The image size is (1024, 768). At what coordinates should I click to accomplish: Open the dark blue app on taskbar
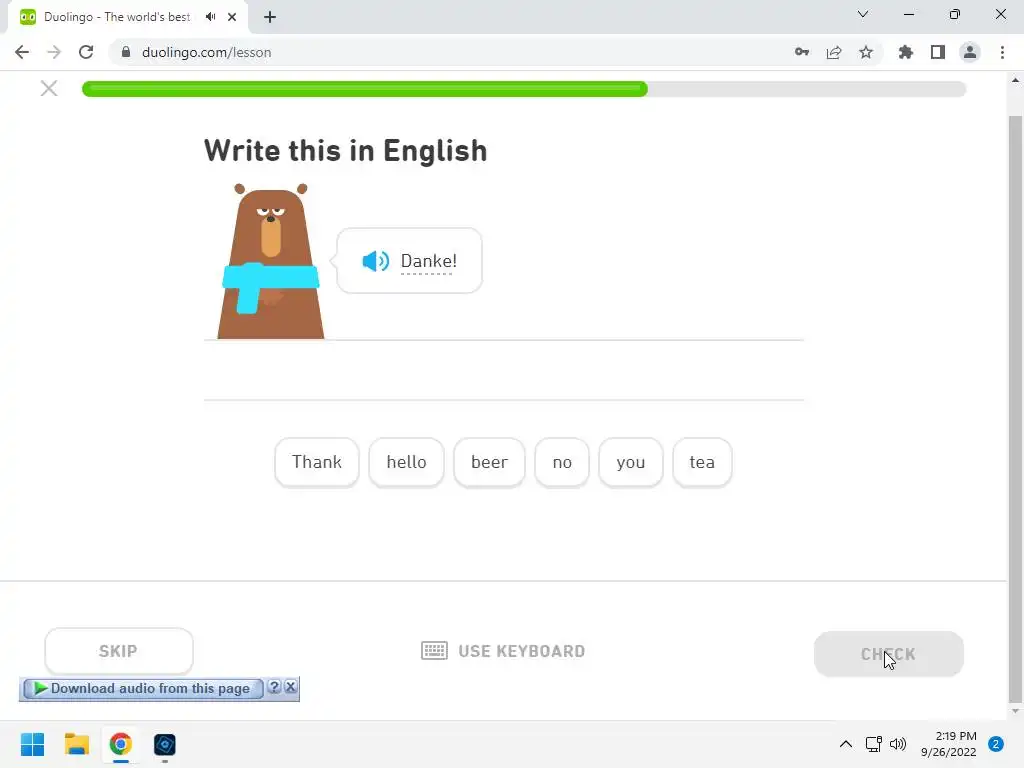tap(165, 744)
